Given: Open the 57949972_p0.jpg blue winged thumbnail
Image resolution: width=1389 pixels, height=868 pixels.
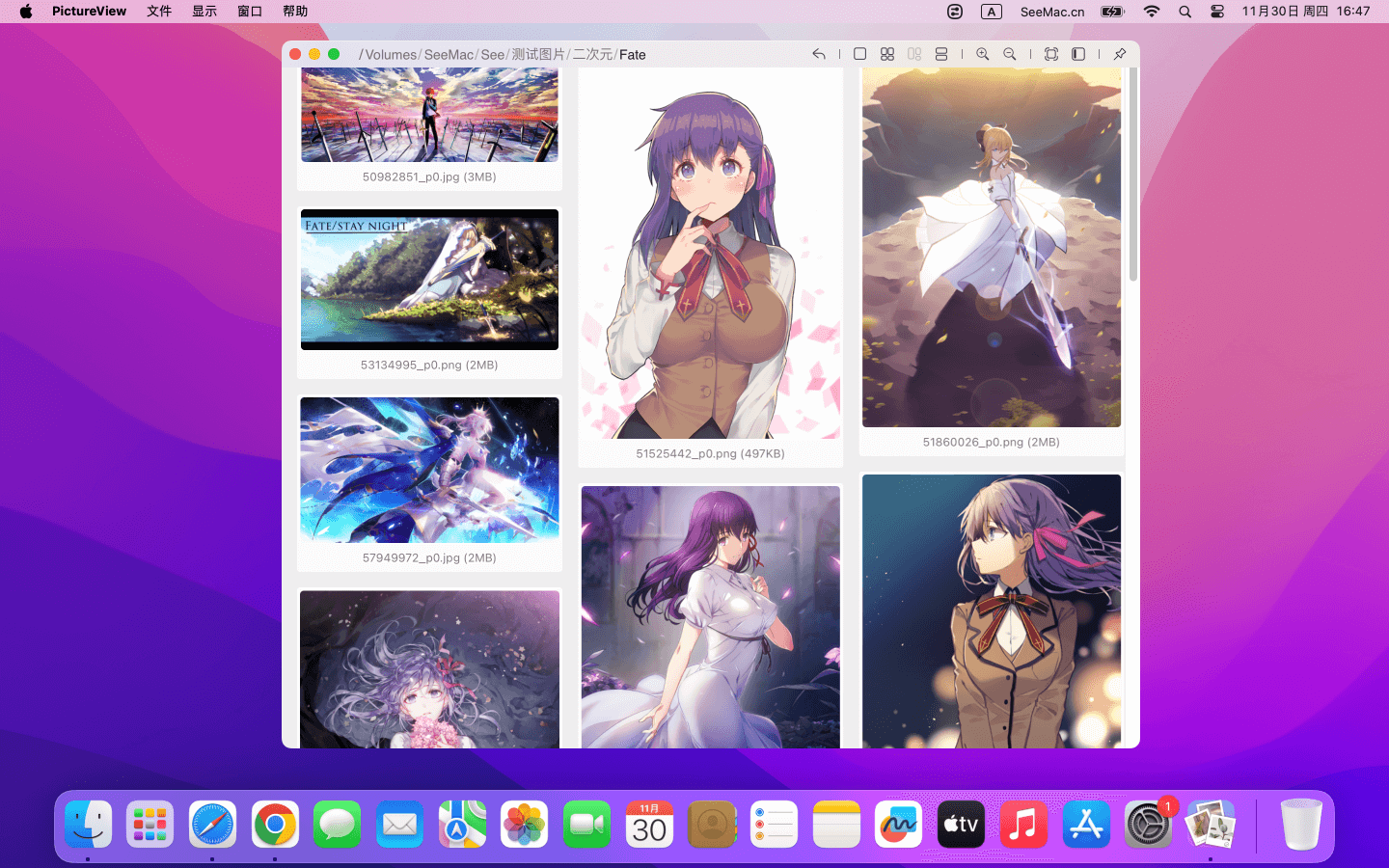Looking at the screenshot, I should click(429, 470).
